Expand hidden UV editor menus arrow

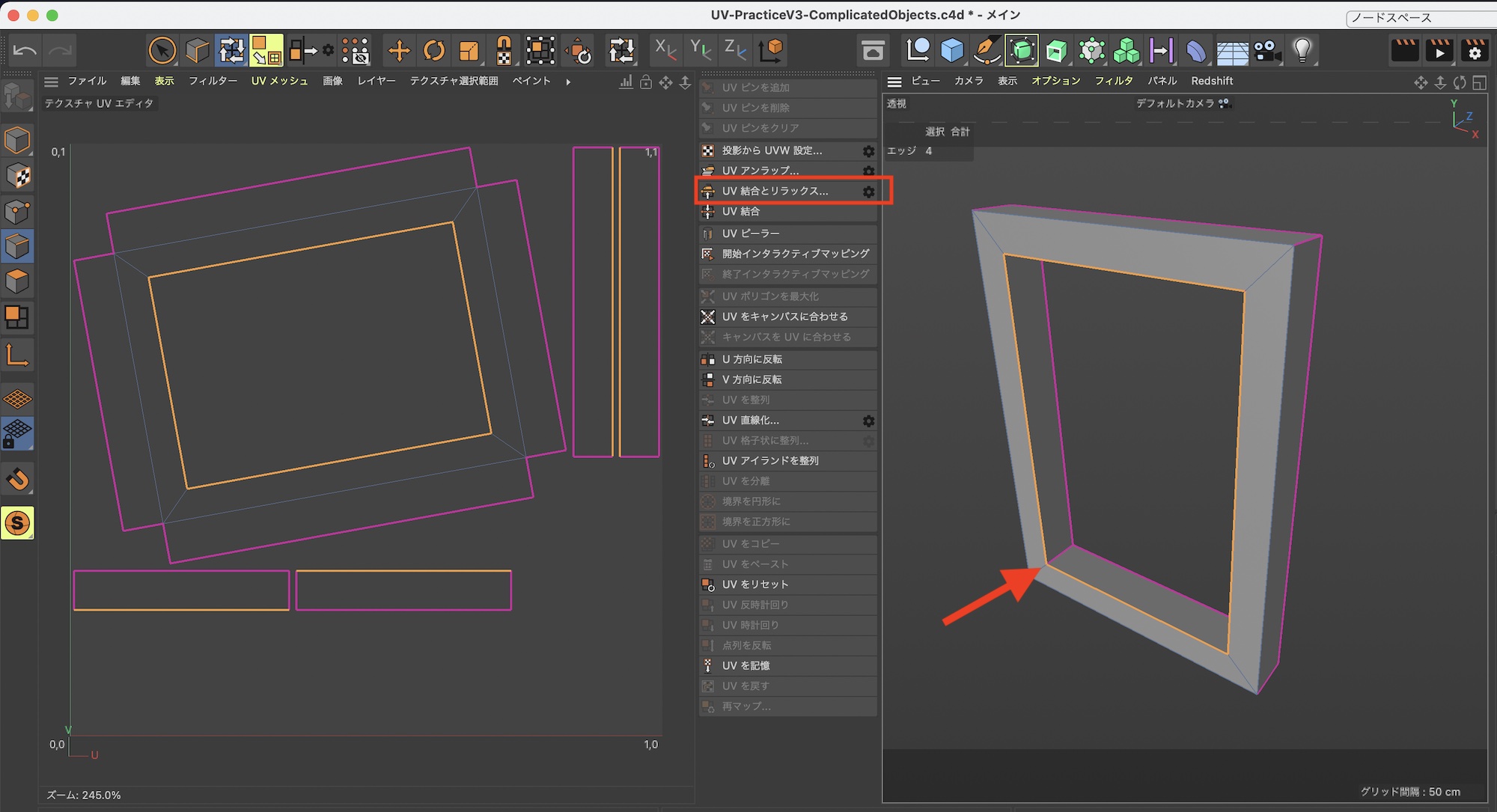coord(568,82)
